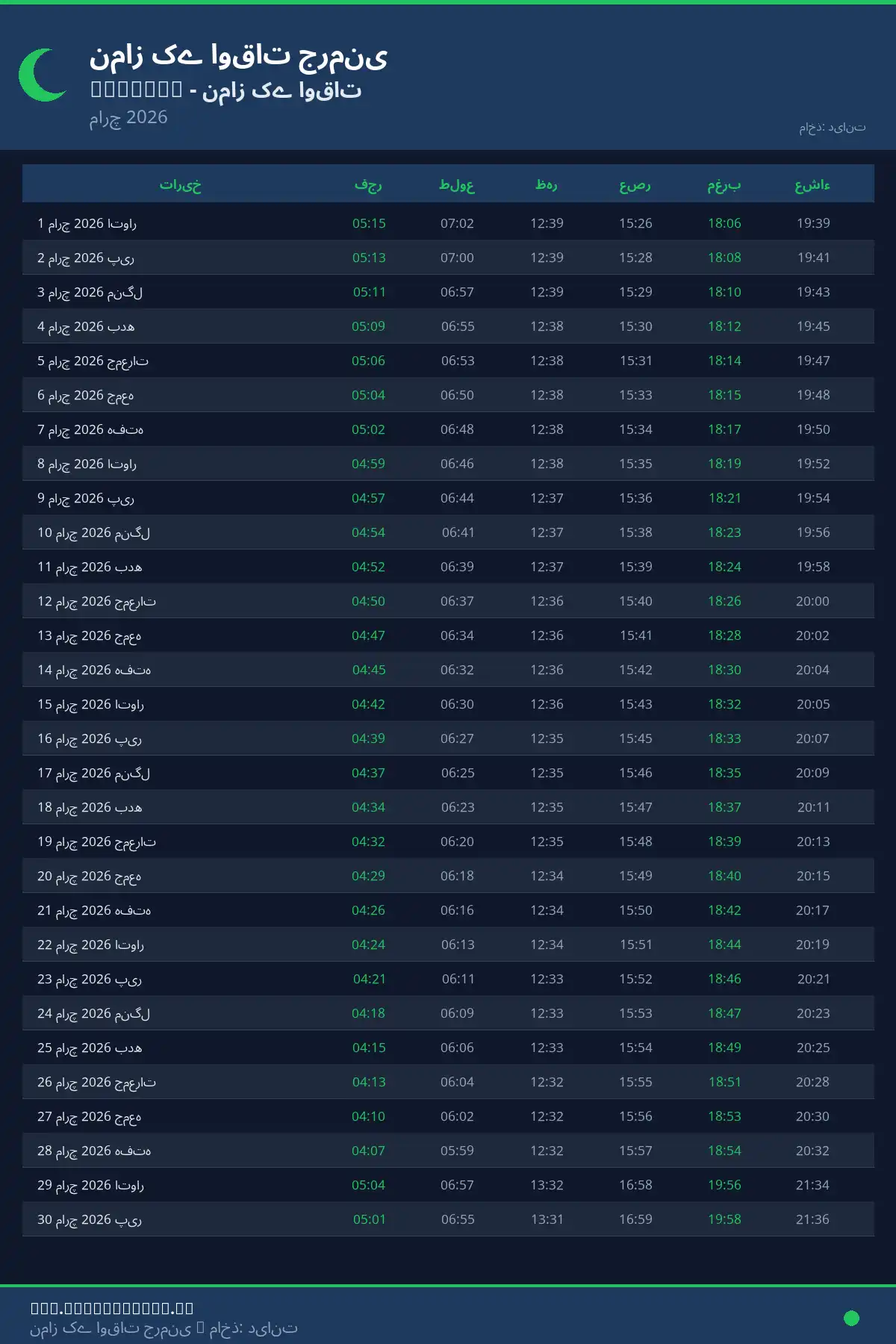Viewport: 896px width, 1344px height.
Task: Select the فجر column header
Action: click(x=368, y=184)
